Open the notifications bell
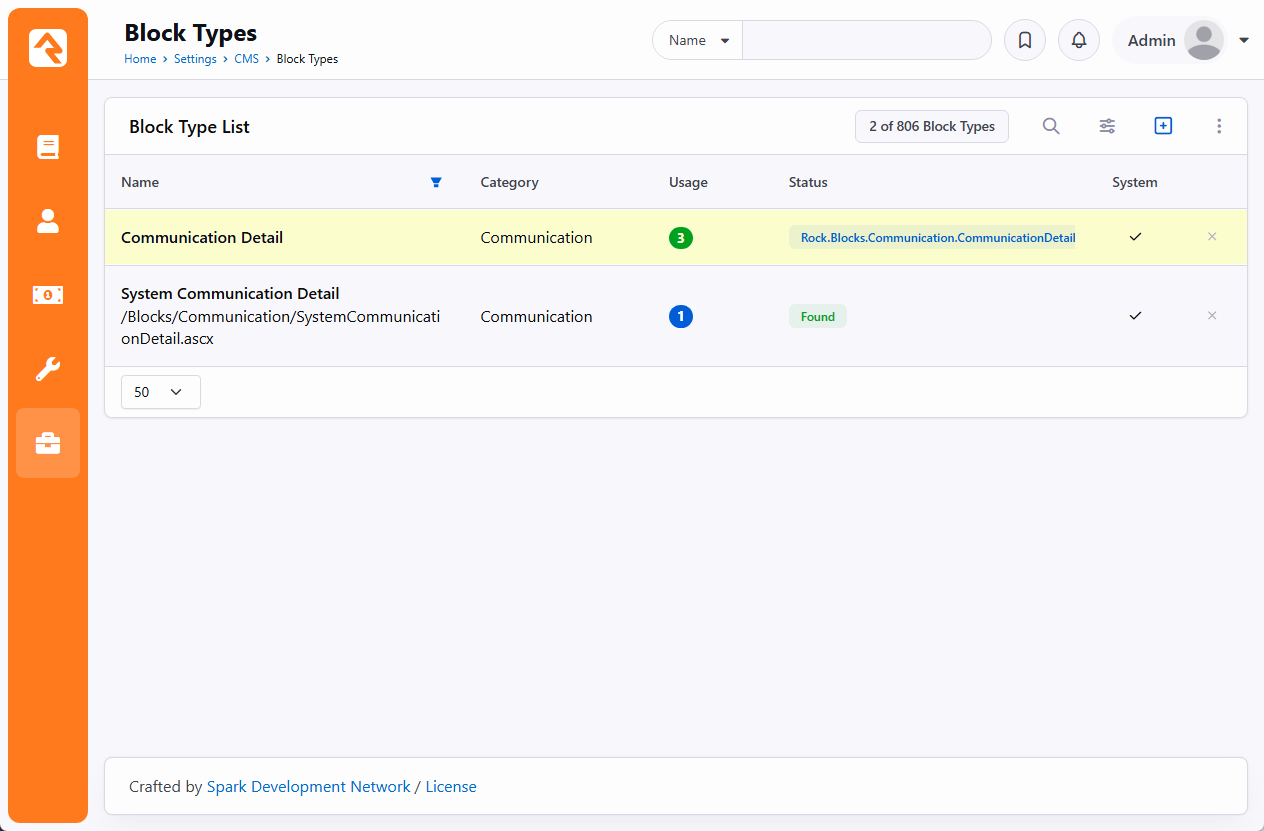 (x=1078, y=40)
